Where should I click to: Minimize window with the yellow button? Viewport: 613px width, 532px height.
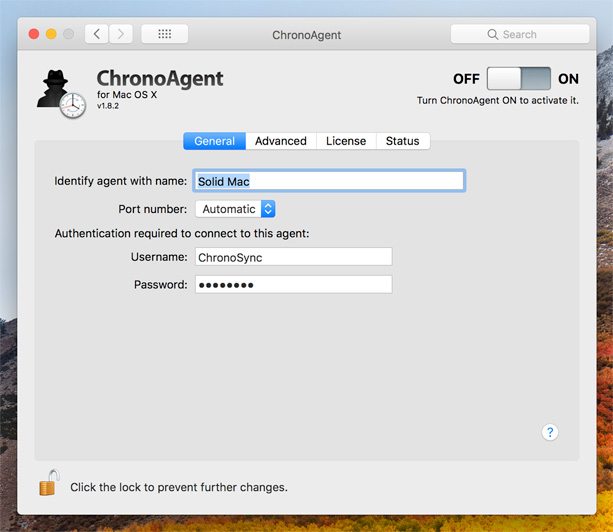[51, 34]
